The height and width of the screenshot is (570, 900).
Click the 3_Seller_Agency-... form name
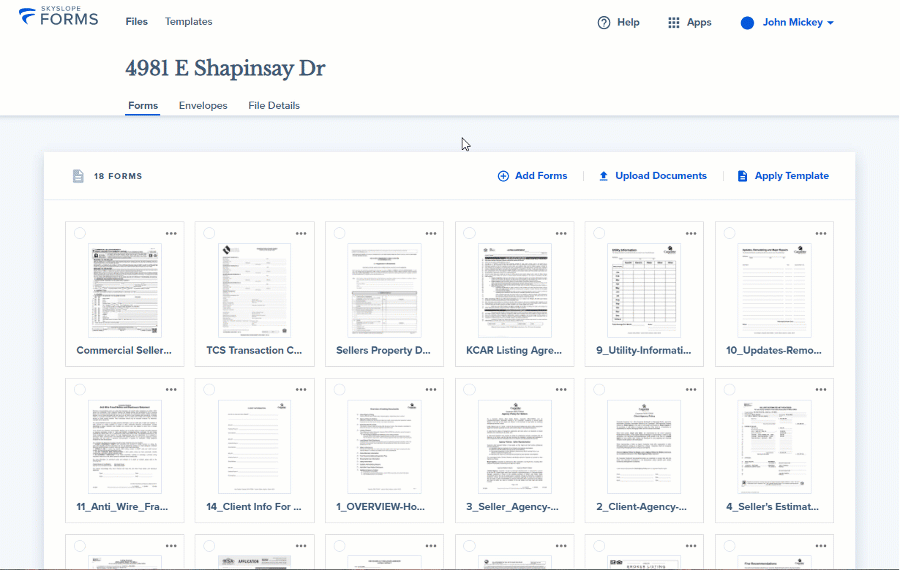(x=512, y=507)
